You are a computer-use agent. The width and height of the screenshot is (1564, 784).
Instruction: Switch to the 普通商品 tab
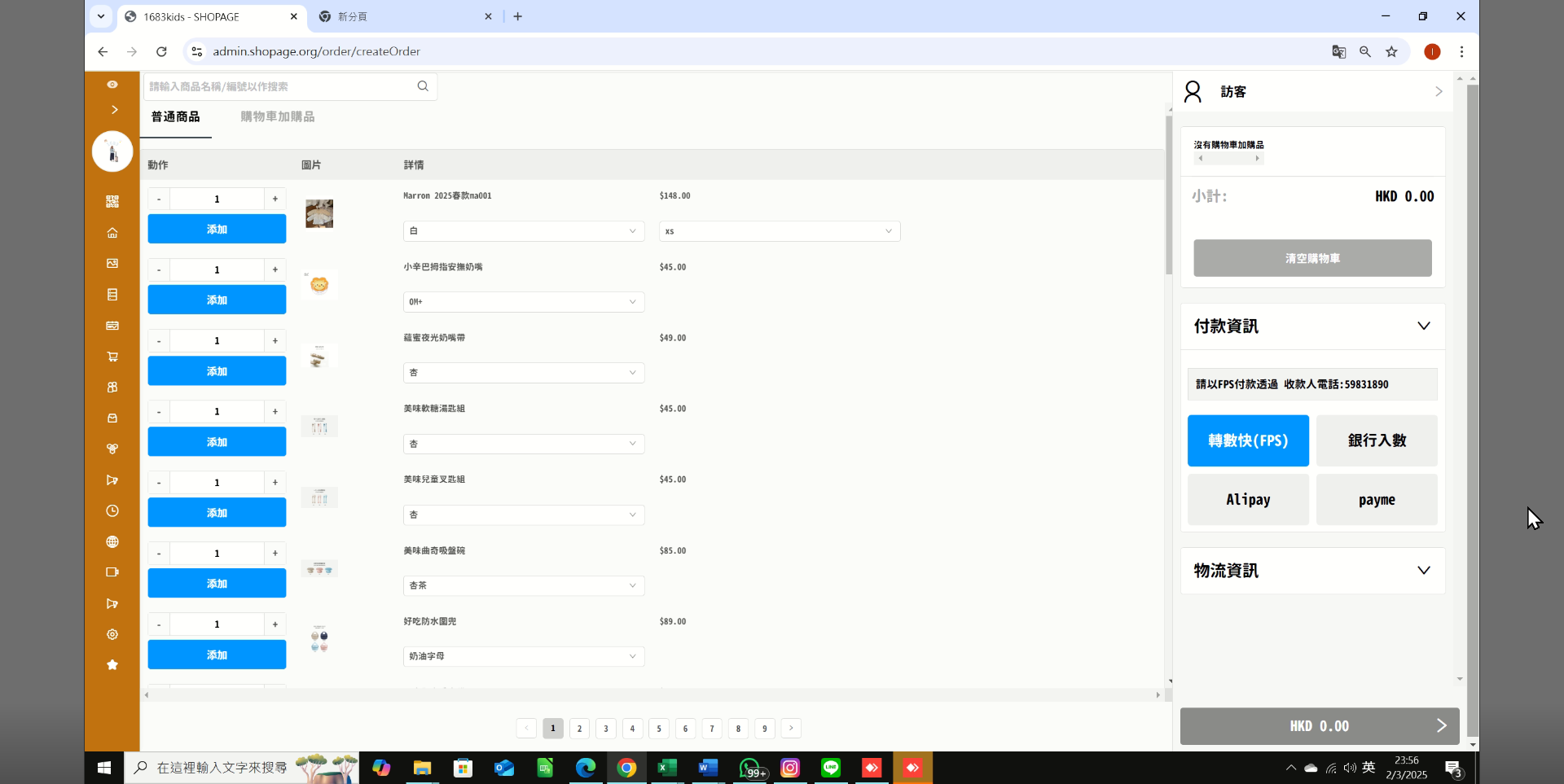tap(175, 117)
